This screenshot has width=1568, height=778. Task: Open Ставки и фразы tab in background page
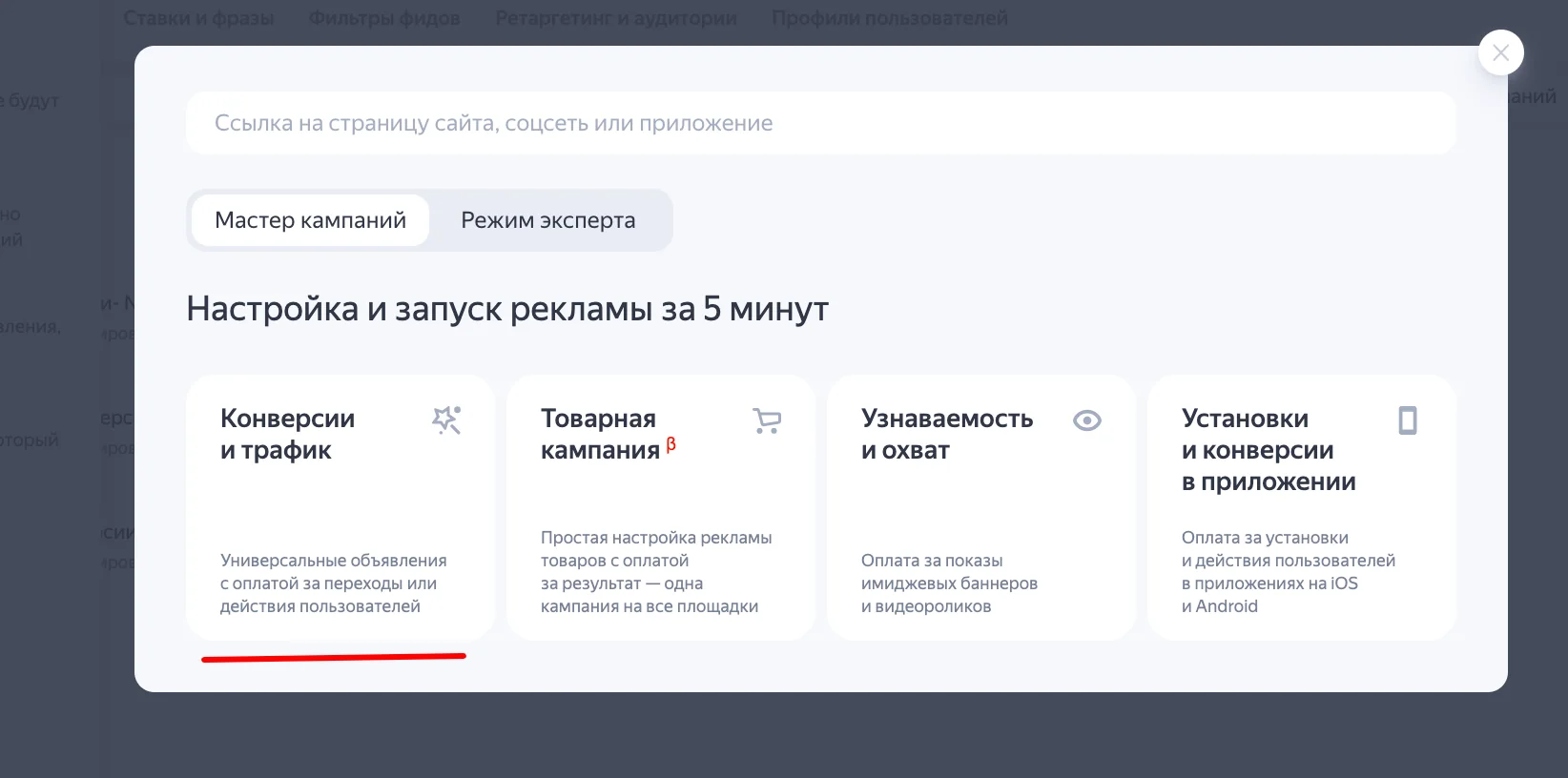[x=198, y=18]
